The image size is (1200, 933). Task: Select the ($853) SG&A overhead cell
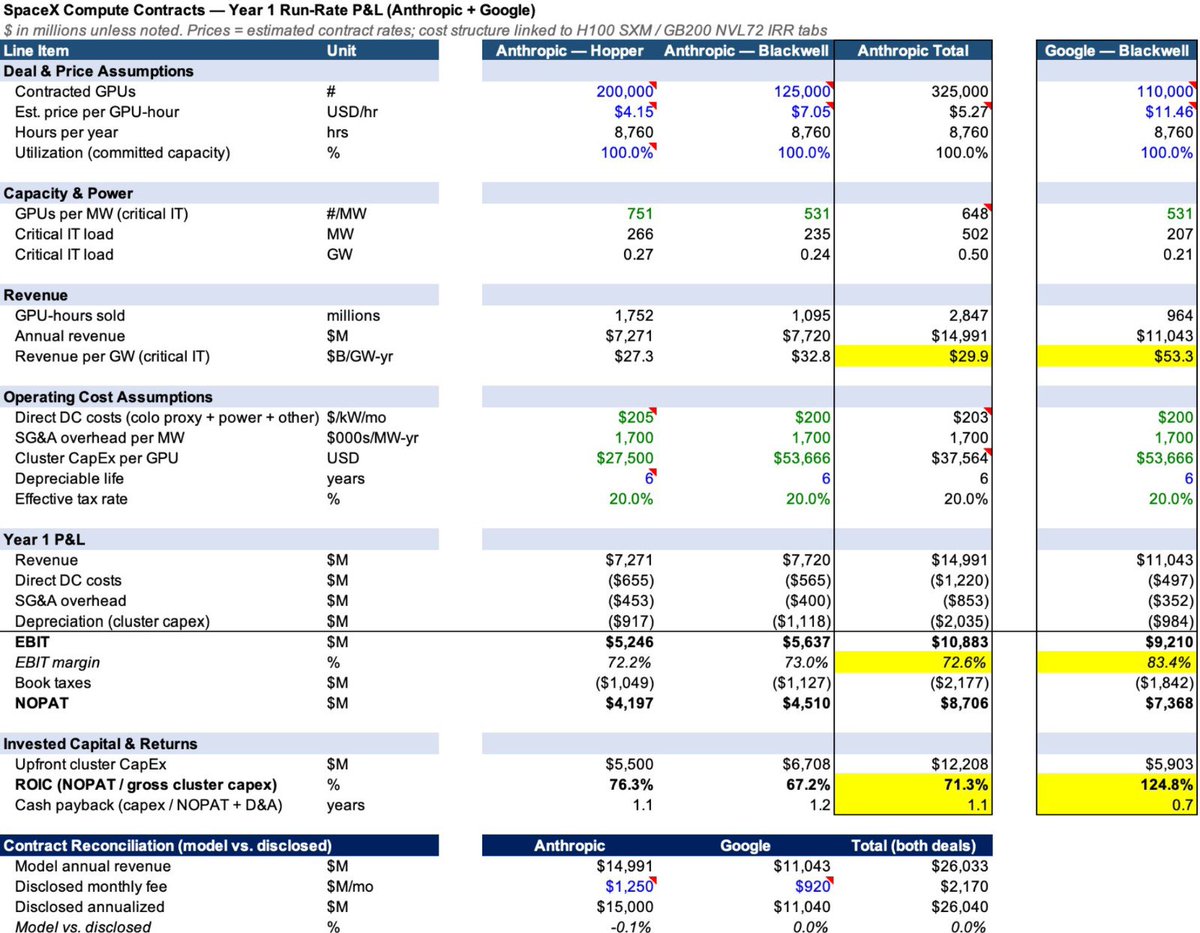pyautogui.click(x=967, y=601)
